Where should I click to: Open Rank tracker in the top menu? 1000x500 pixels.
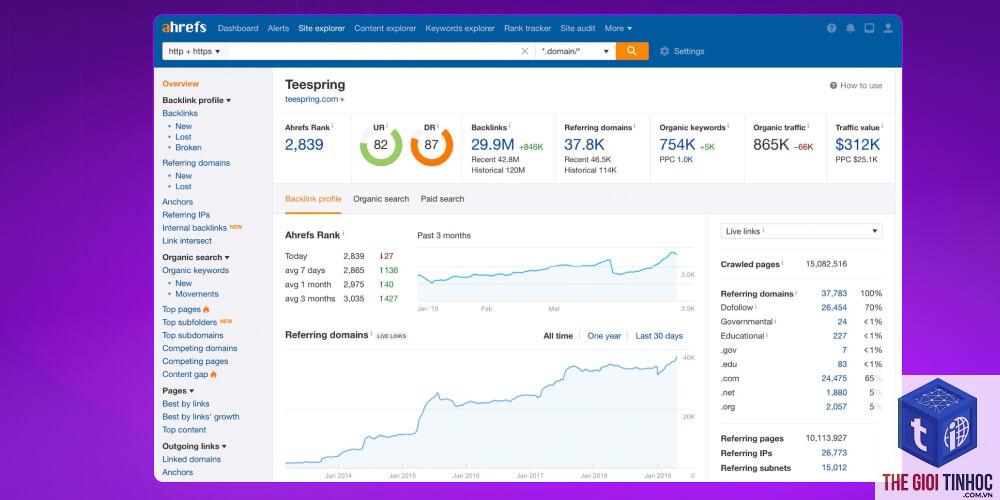click(527, 28)
